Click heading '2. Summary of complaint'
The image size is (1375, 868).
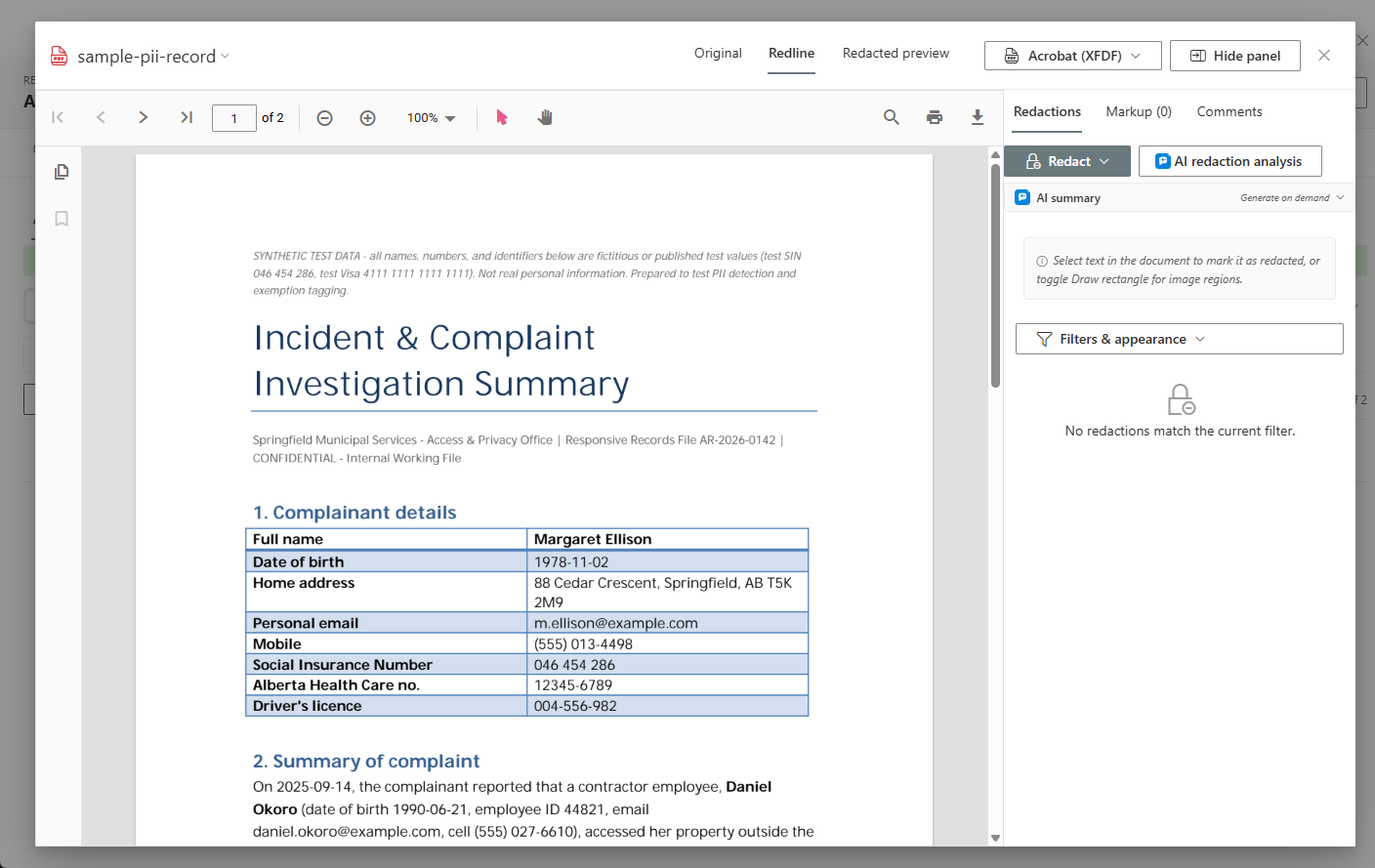[x=366, y=762]
